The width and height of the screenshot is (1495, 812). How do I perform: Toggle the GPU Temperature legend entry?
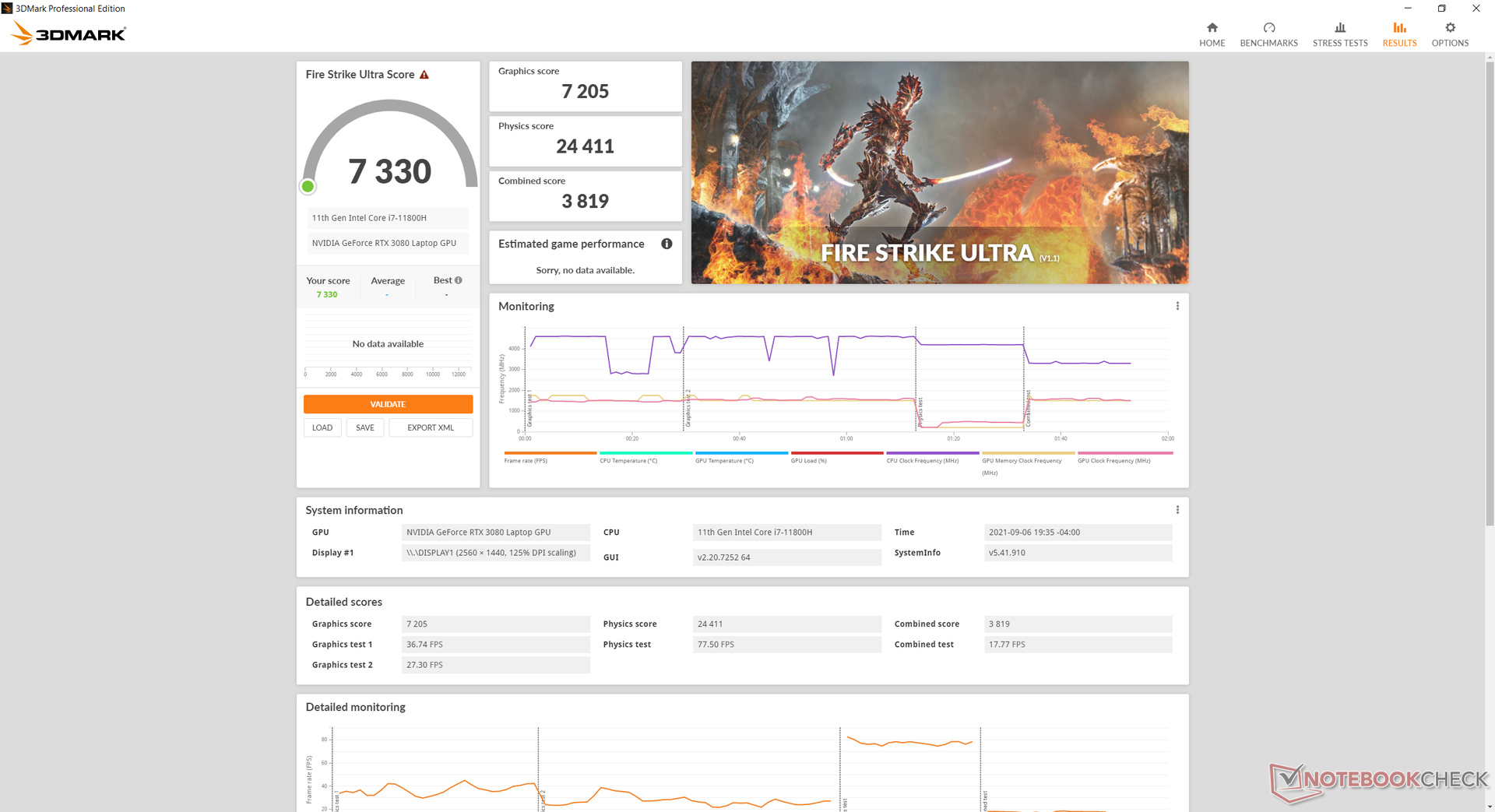click(x=740, y=458)
